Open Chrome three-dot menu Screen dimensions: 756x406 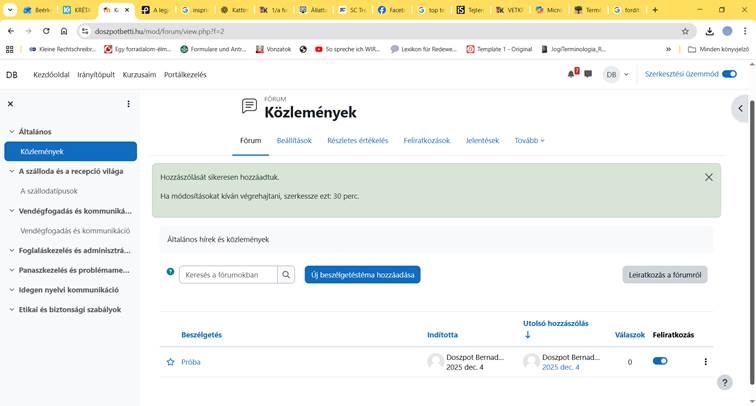[745, 31]
